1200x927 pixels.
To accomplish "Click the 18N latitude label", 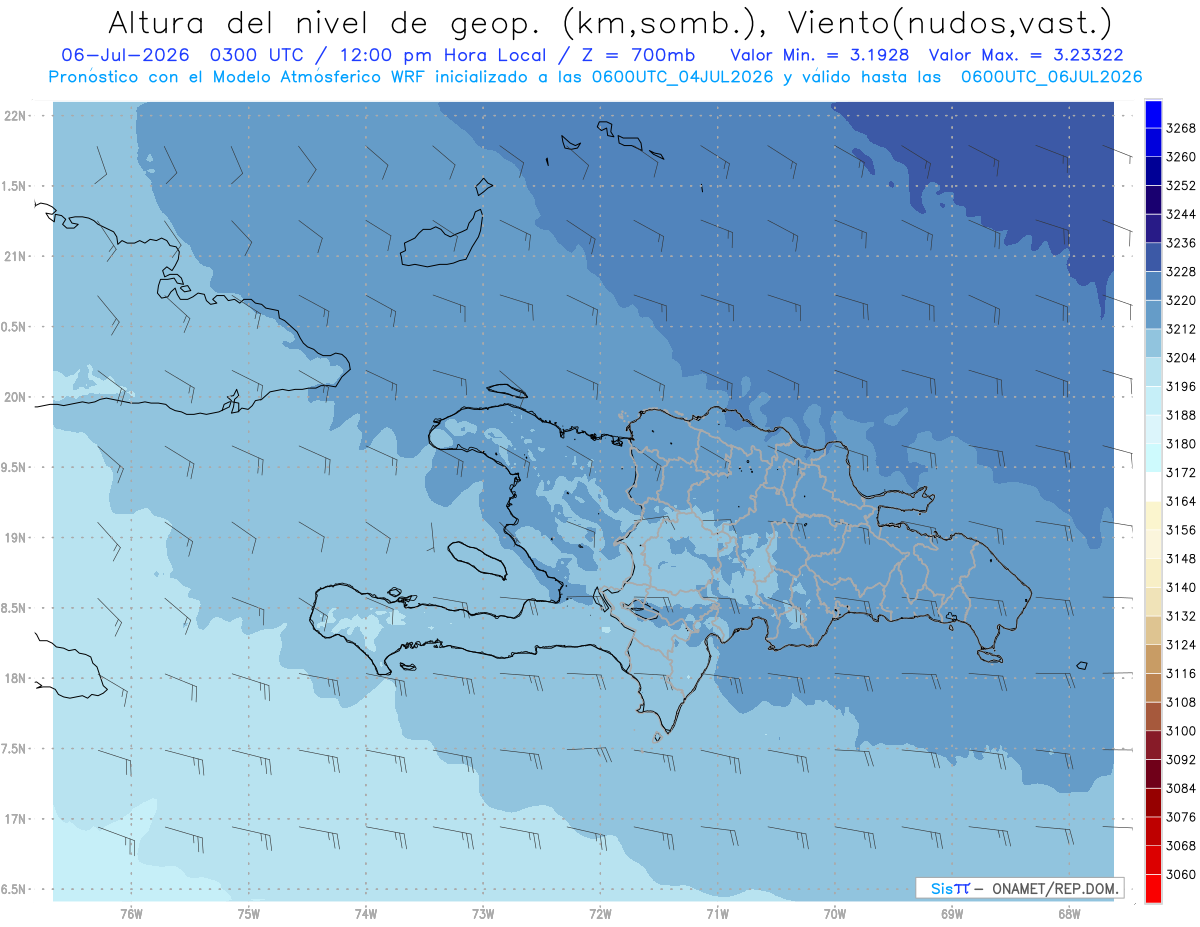I will (x=14, y=678).
